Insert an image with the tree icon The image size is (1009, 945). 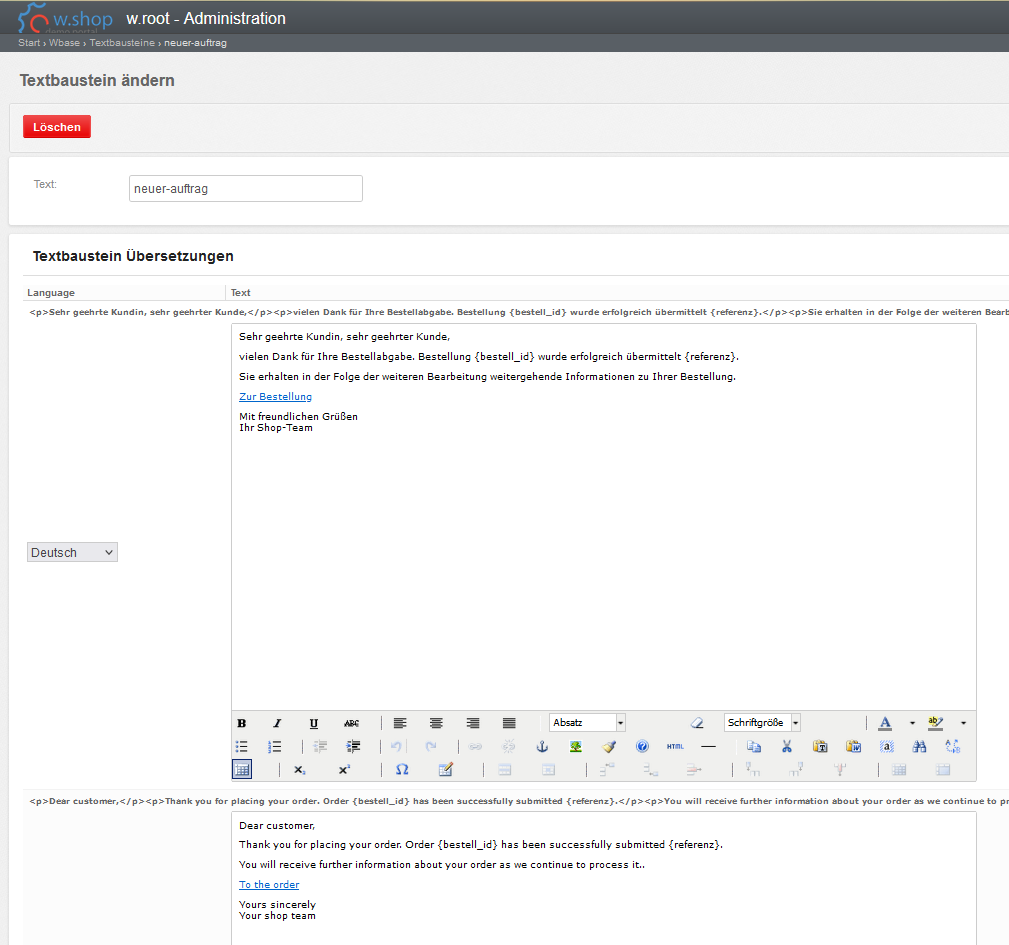click(576, 746)
